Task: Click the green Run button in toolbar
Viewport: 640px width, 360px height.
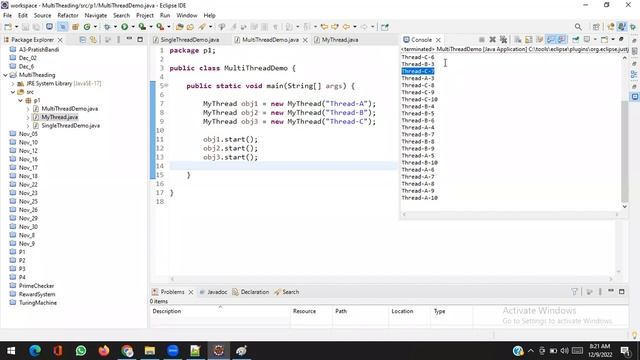Action: [x=124, y=27]
